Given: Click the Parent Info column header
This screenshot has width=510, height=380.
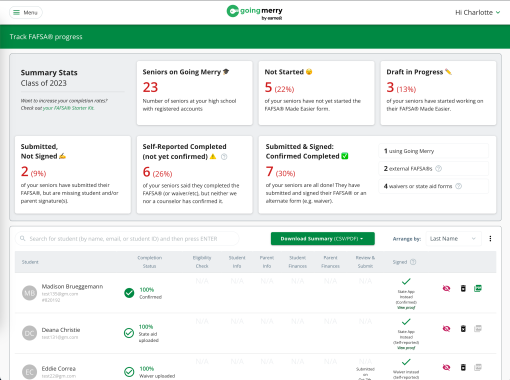Looking at the screenshot, I should tap(267, 262).
